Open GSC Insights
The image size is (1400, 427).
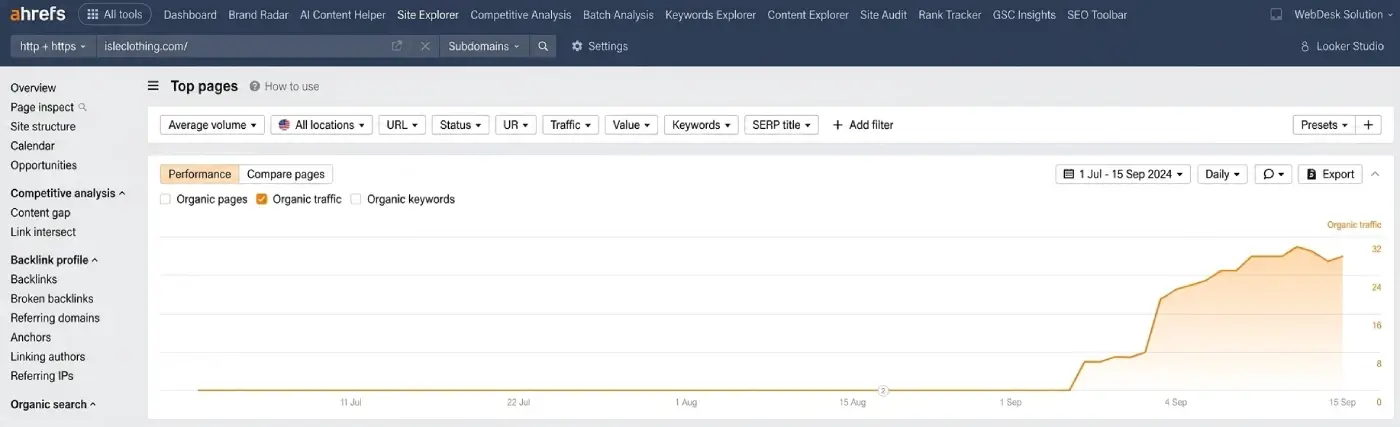pyautogui.click(x=1024, y=15)
